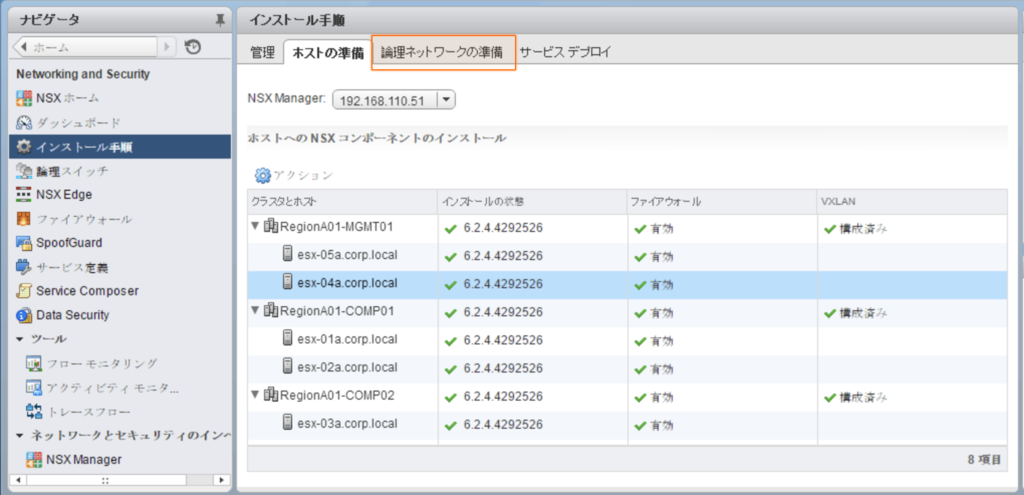Click the navigator horizontal scrollbar thumb

105,480
